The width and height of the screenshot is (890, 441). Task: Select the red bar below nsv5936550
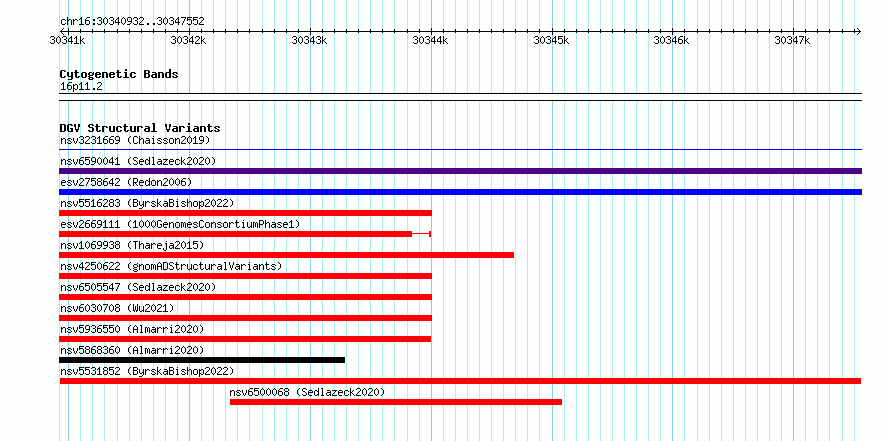[x=245, y=339]
